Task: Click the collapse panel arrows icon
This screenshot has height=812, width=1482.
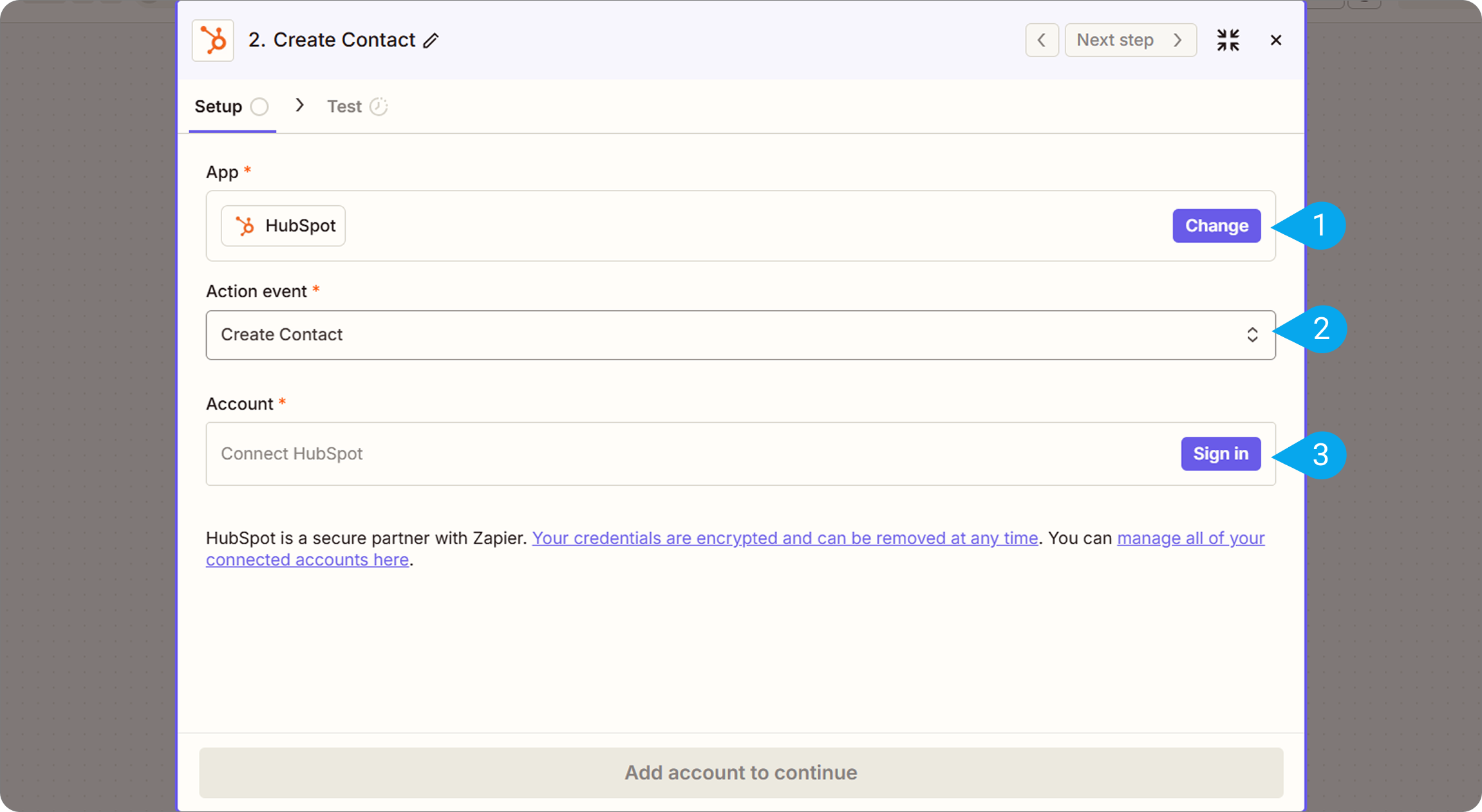Action: coord(1228,41)
